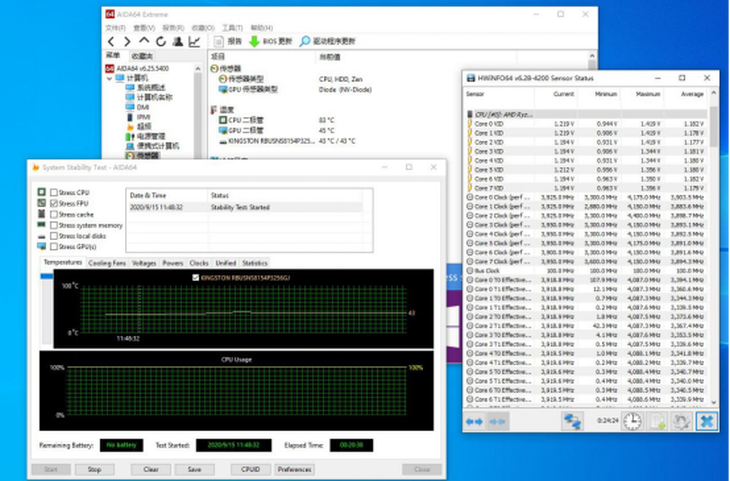Select 计算机名称 in the AIDA64 tree
This screenshot has height=481, width=730.
pyautogui.click(x=154, y=97)
